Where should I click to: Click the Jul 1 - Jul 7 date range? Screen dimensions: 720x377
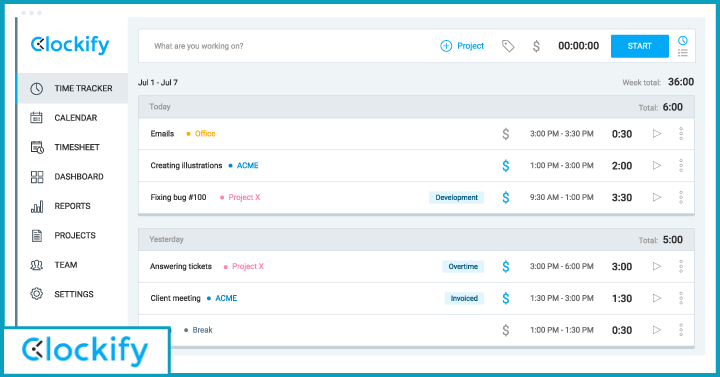[158, 83]
